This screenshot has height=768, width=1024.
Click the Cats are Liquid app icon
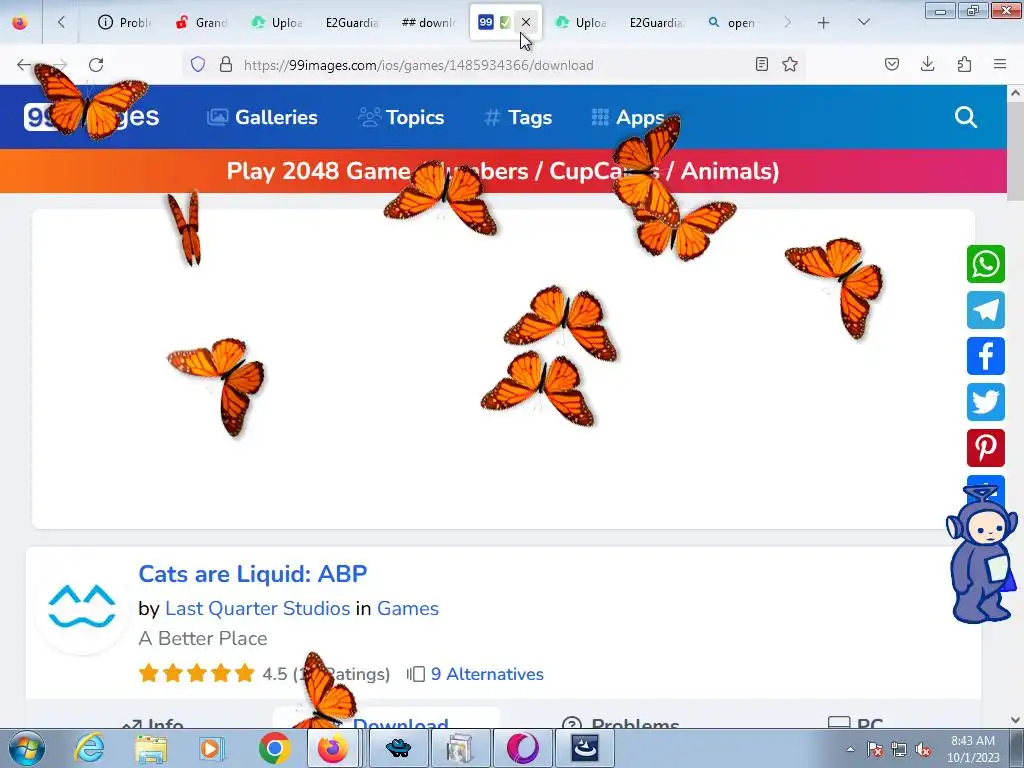(x=82, y=606)
